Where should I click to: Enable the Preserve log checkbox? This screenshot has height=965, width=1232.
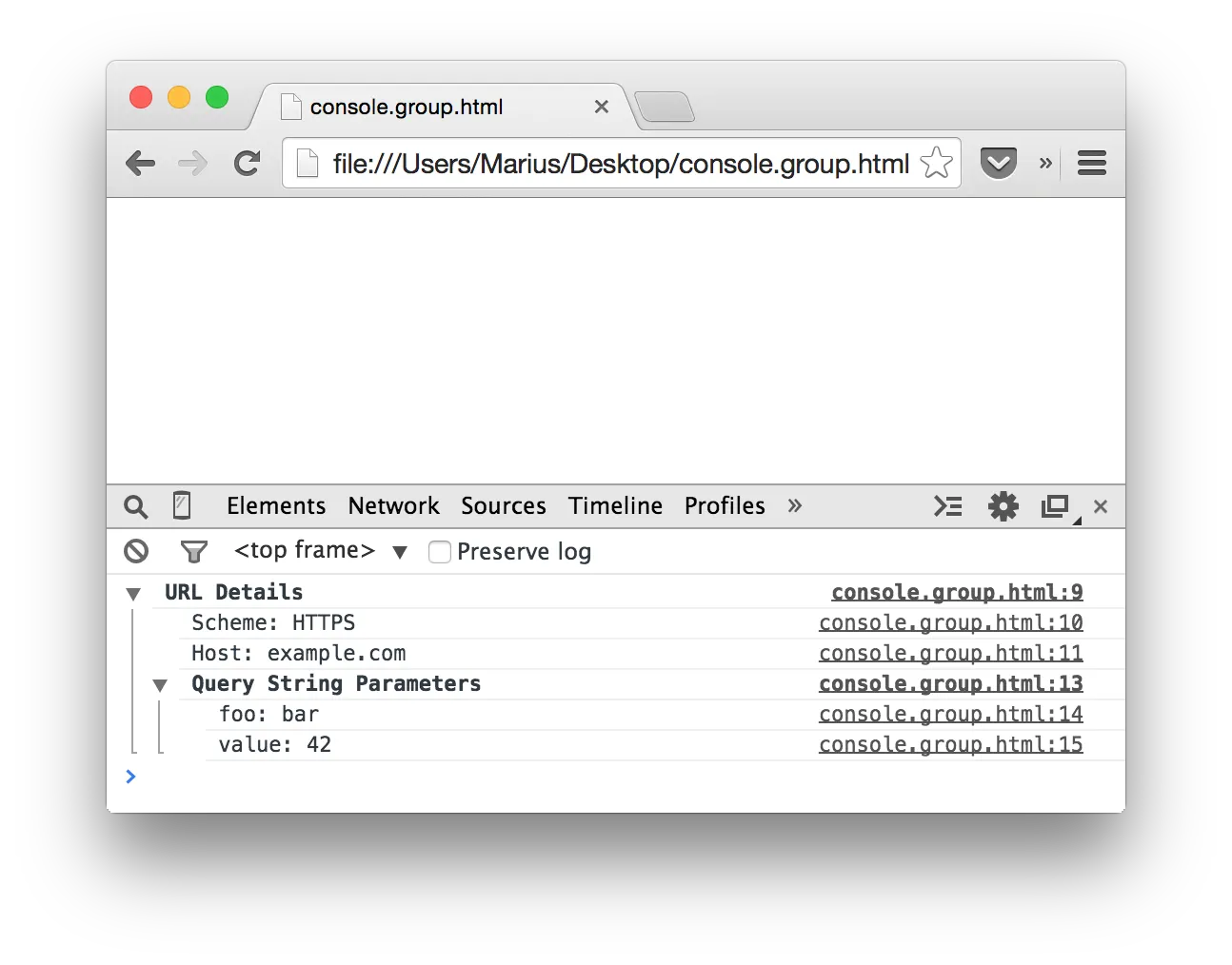tap(439, 552)
